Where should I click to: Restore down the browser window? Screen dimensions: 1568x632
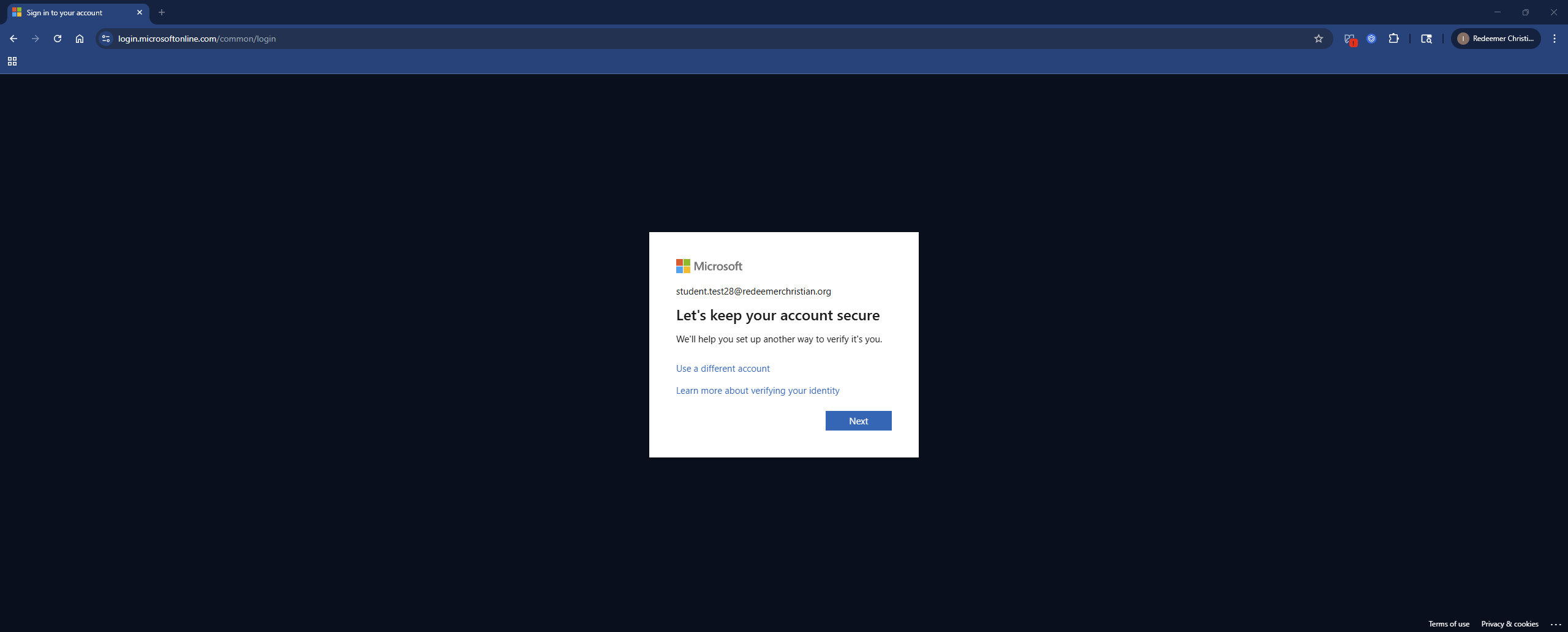1526,12
